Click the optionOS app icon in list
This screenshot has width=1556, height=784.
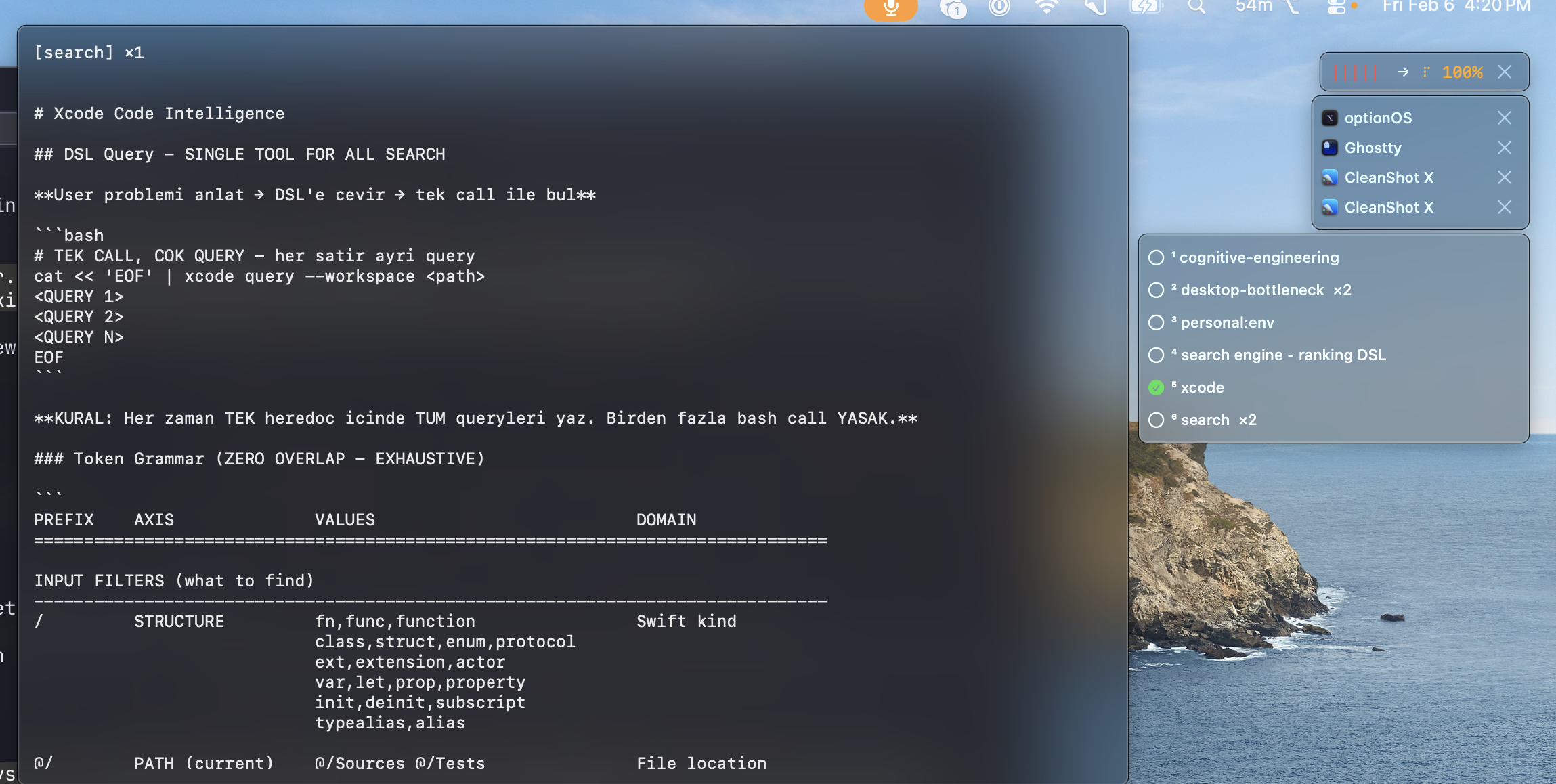point(1330,118)
